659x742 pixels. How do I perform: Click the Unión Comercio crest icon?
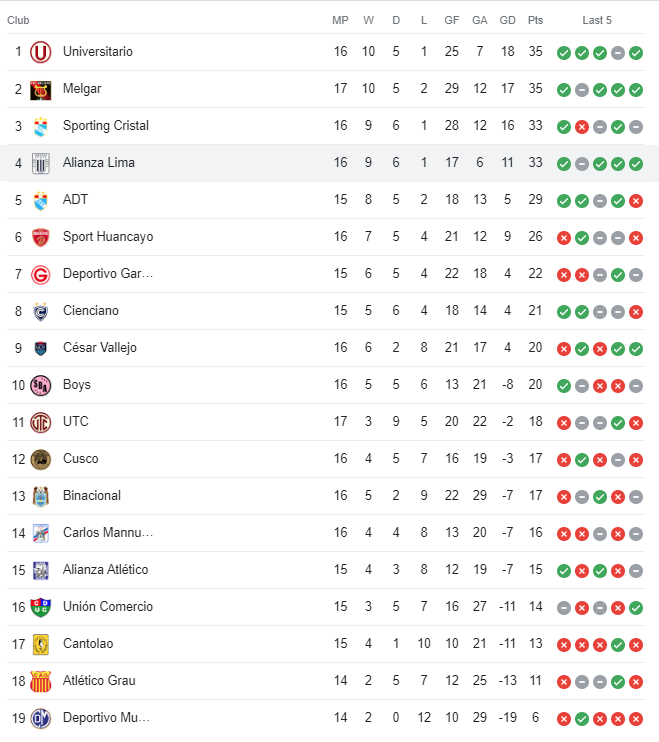tap(40, 607)
